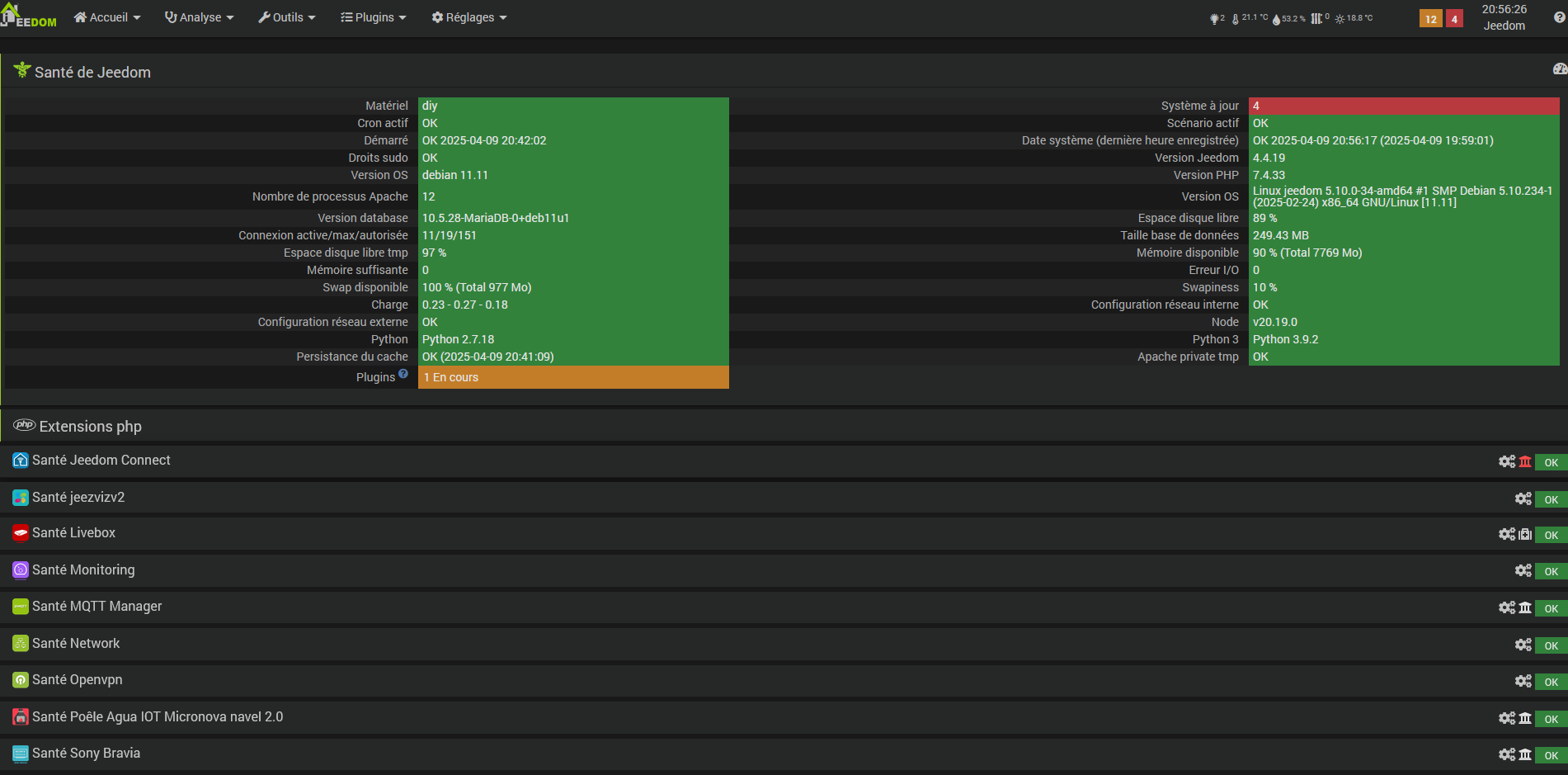Open the help question mark icon
Screen dimensions: 1568x775
tap(1560, 17)
